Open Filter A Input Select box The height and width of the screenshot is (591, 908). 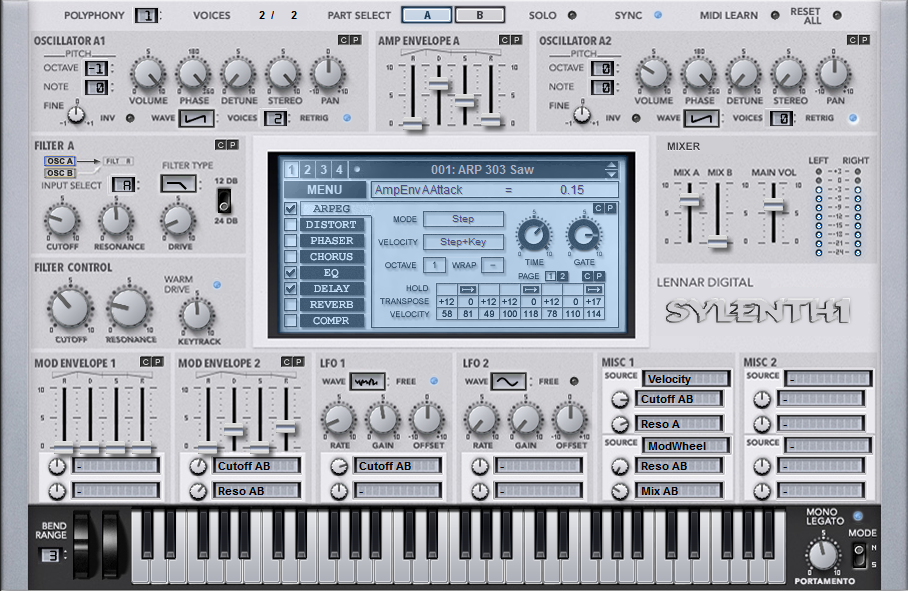(x=123, y=185)
